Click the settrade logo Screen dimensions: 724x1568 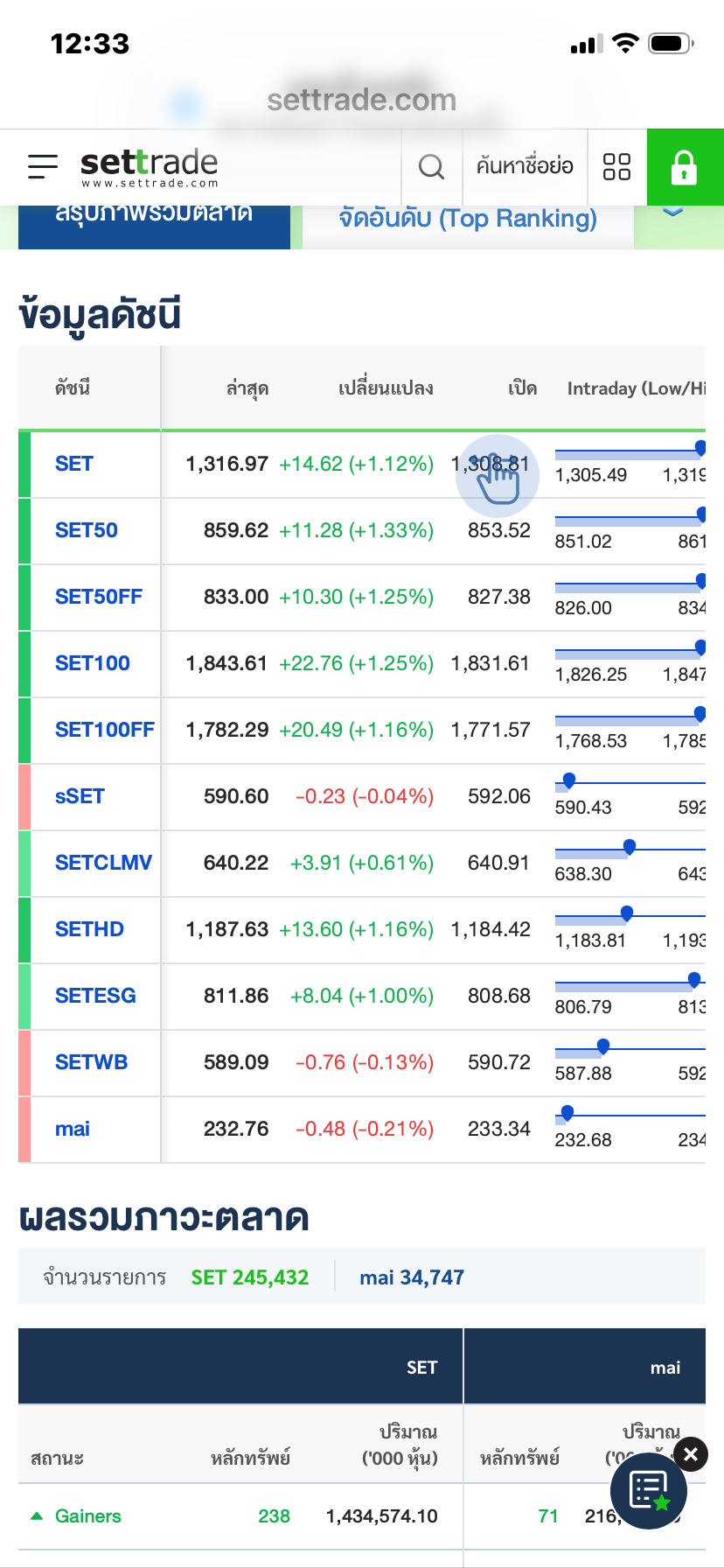coord(149,166)
